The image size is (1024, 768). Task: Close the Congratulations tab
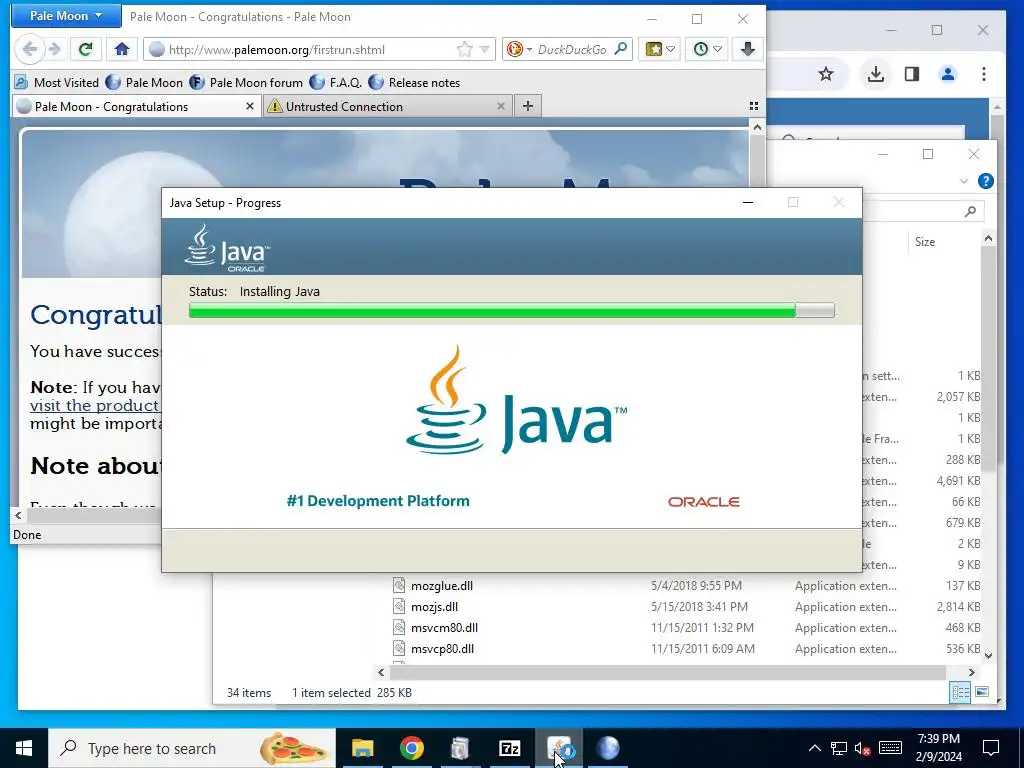(x=249, y=106)
